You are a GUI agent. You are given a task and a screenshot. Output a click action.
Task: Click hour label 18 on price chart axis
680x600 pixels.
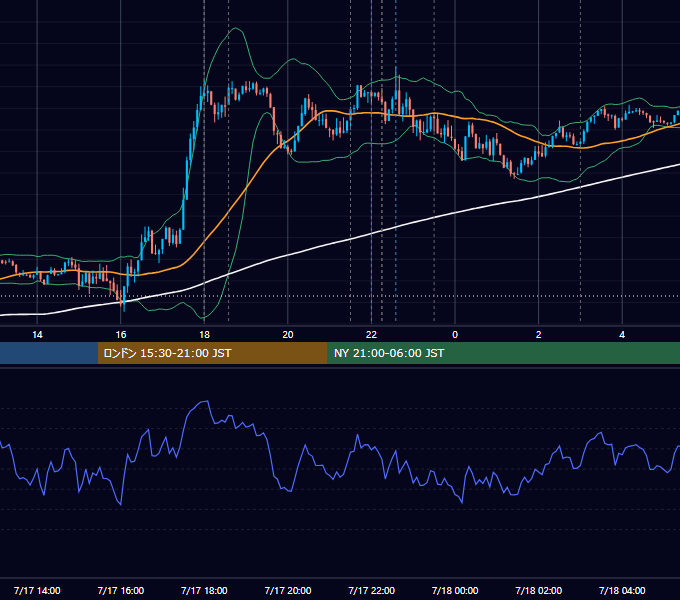pyautogui.click(x=204, y=335)
